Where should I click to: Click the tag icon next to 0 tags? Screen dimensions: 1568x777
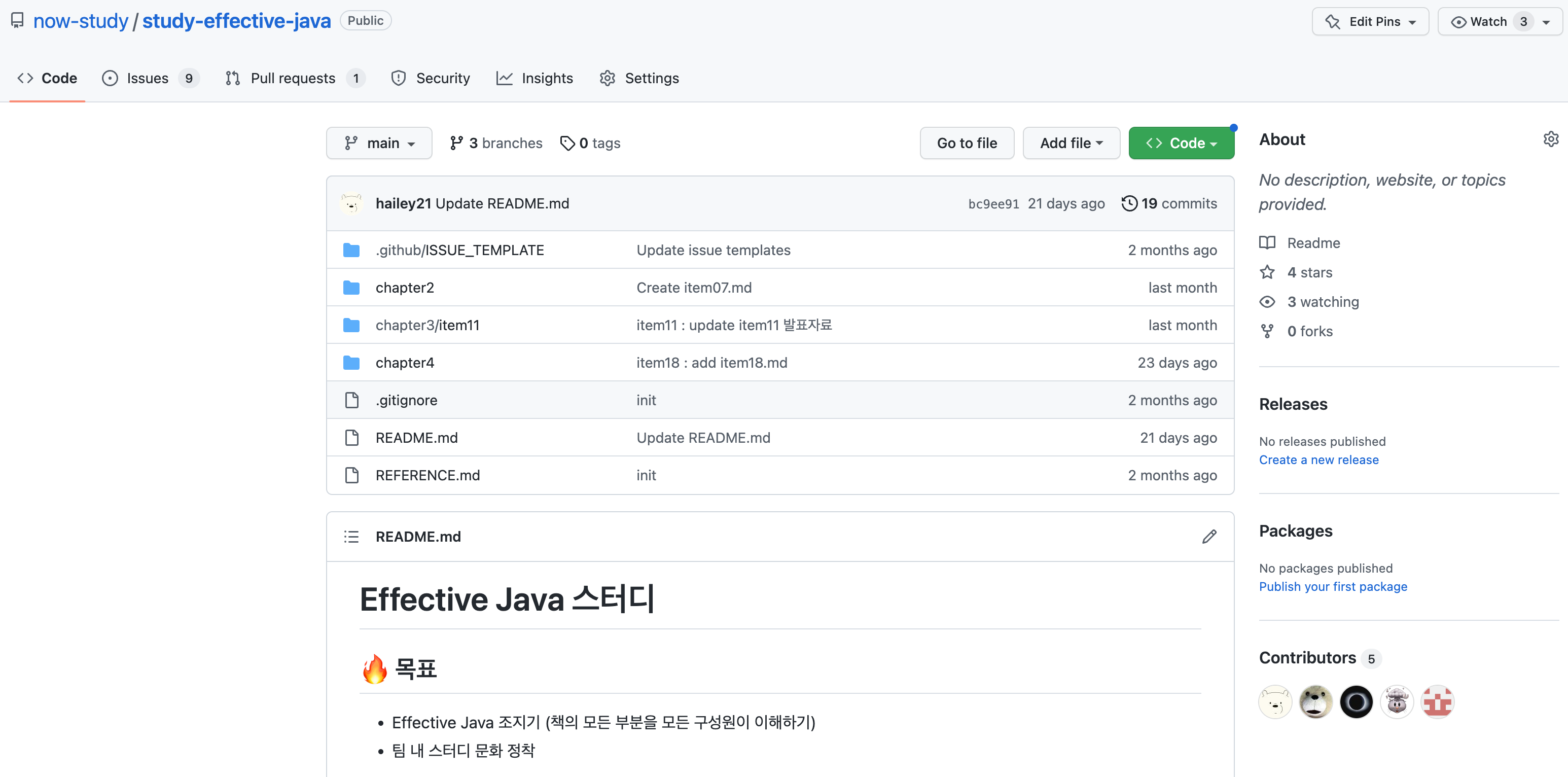[566, 143]
